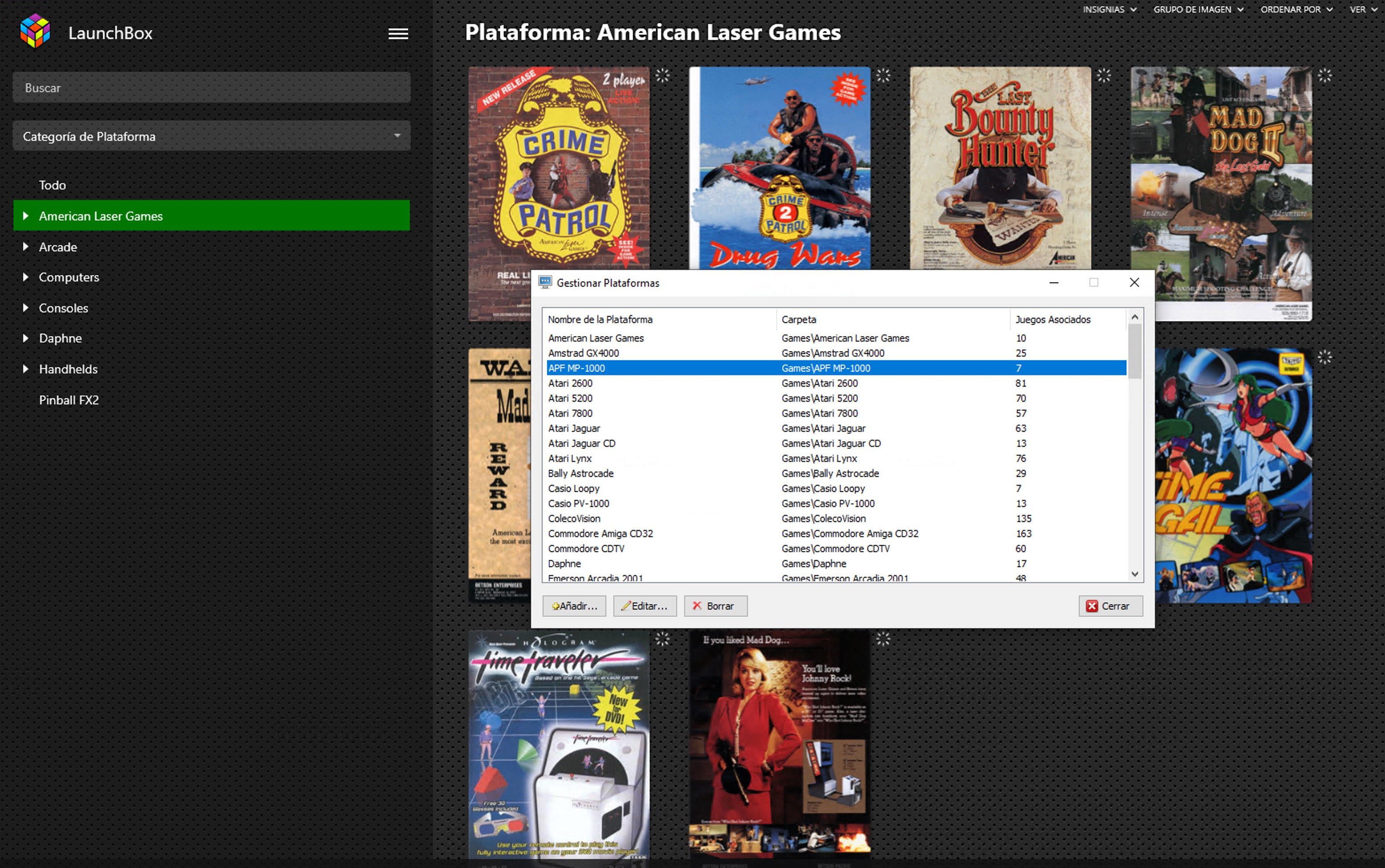Open the hamburger menu in sidebar

tap(398, 34)
